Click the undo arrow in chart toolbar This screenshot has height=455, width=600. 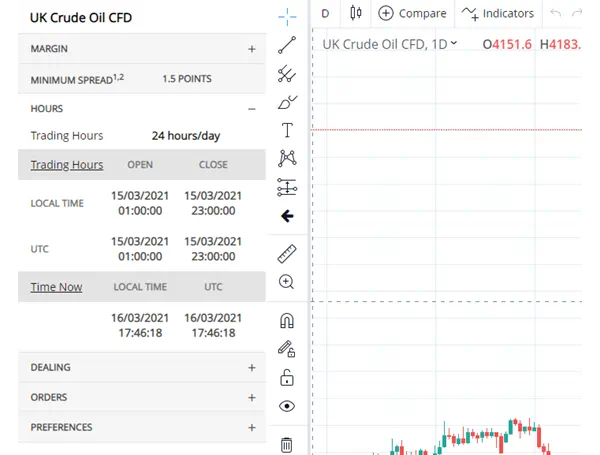pos(556,13)
